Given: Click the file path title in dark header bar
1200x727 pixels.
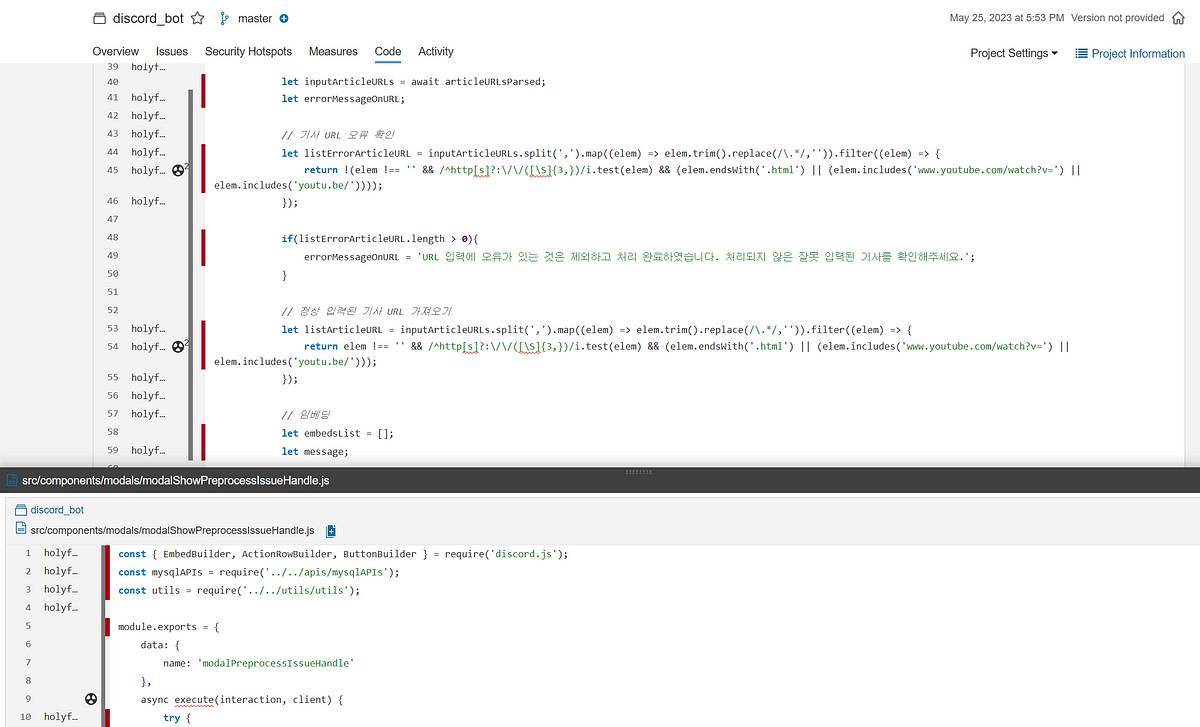Looking at the screenshot, I should 176,481.
